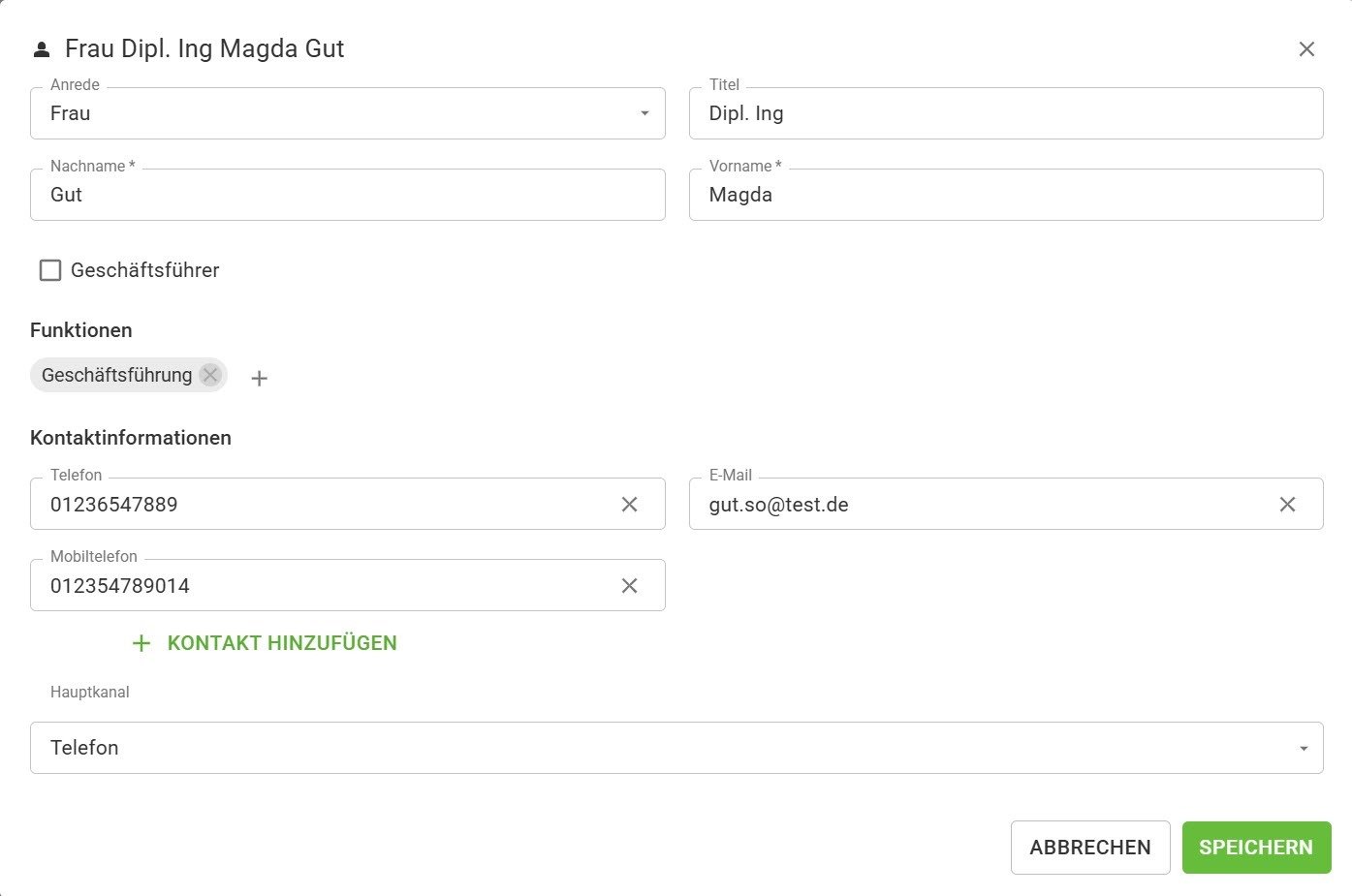
Task: Click the Telefon number input
Action: tap(320, 504)
